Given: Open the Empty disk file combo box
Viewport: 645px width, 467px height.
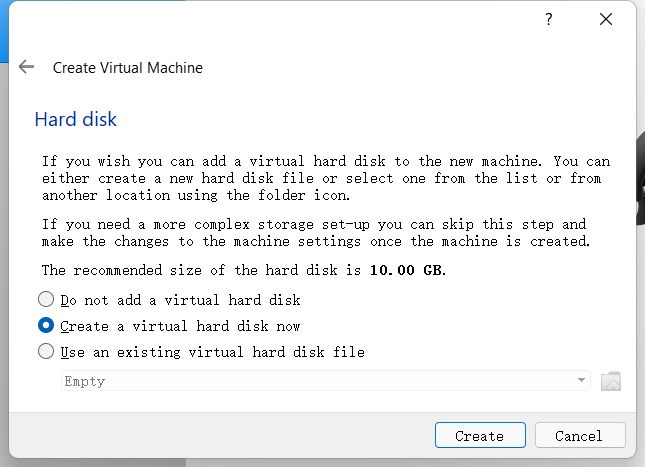Looking at the screenshot, I should [320, 381].
